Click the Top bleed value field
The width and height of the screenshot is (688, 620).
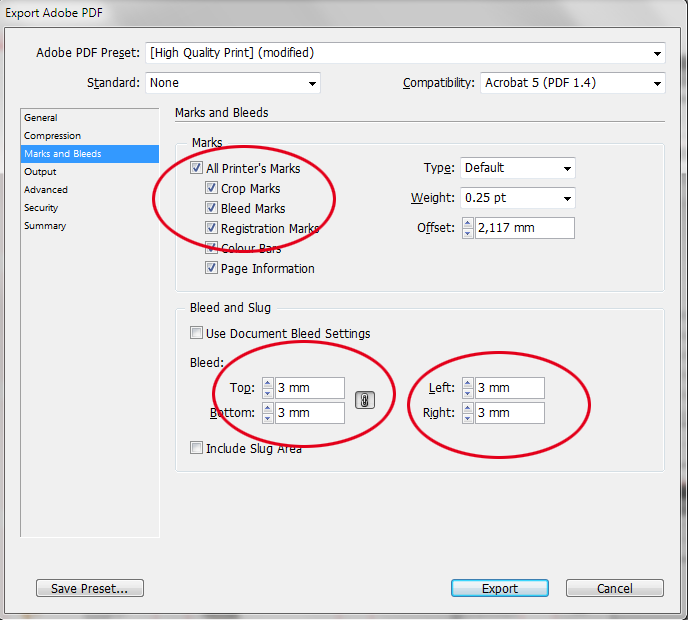[x=309, y=388]
